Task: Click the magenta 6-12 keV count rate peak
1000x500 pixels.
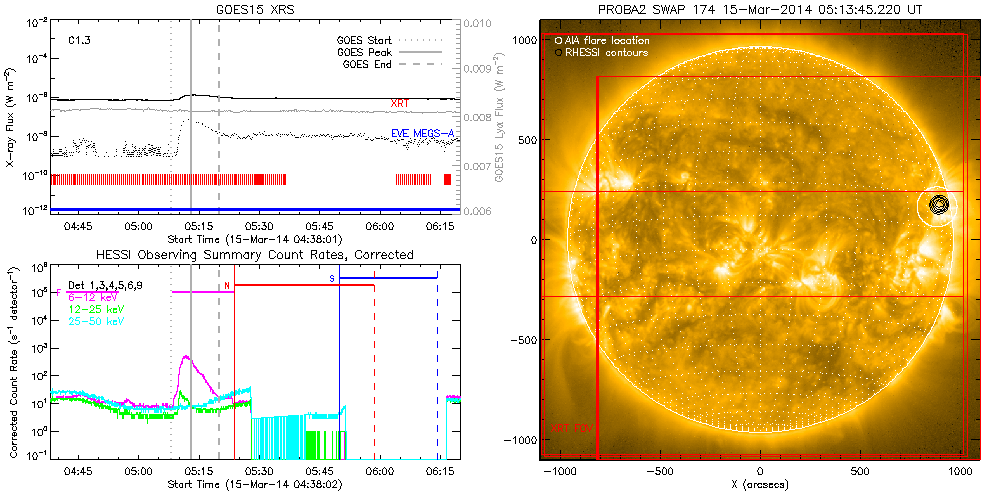Action: pos(184,357)
